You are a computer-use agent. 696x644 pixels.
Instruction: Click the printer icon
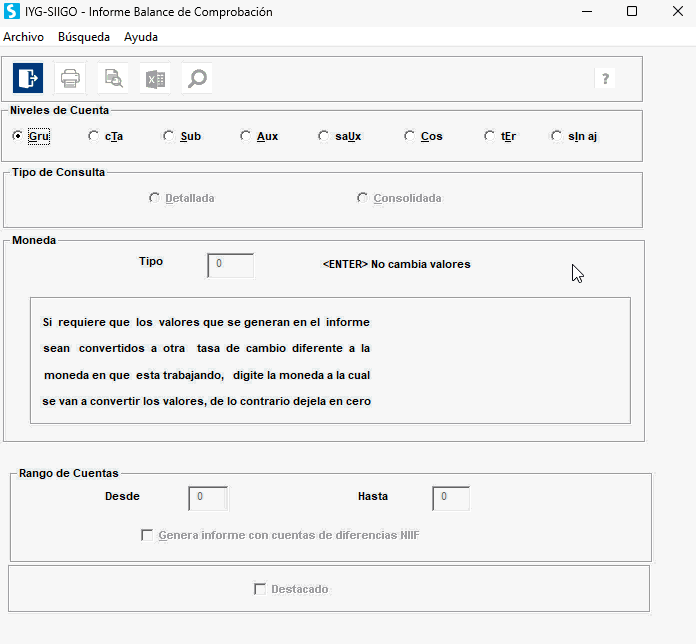70,78
